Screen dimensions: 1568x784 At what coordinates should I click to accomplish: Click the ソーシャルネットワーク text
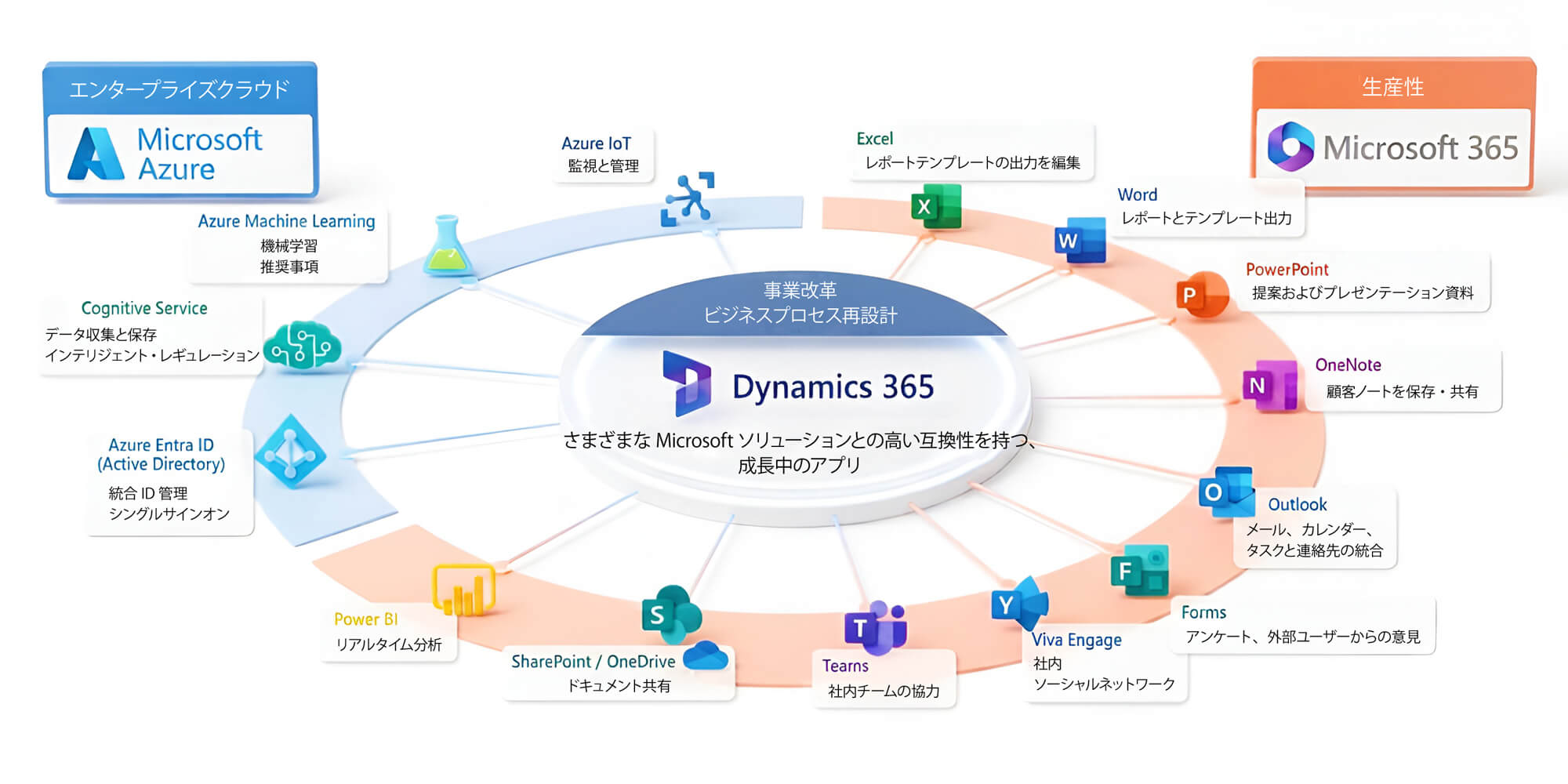click(1104, 684)
